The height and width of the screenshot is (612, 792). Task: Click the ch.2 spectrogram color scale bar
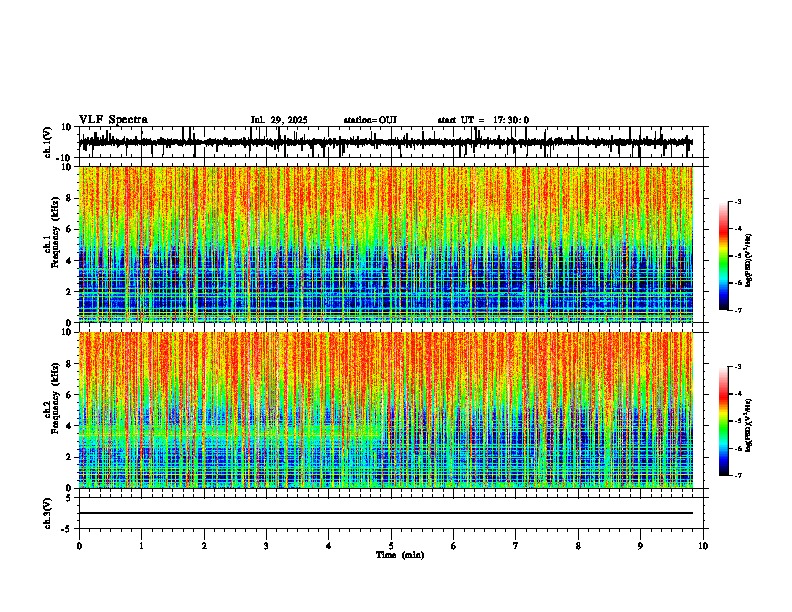(x=724, y=421)
